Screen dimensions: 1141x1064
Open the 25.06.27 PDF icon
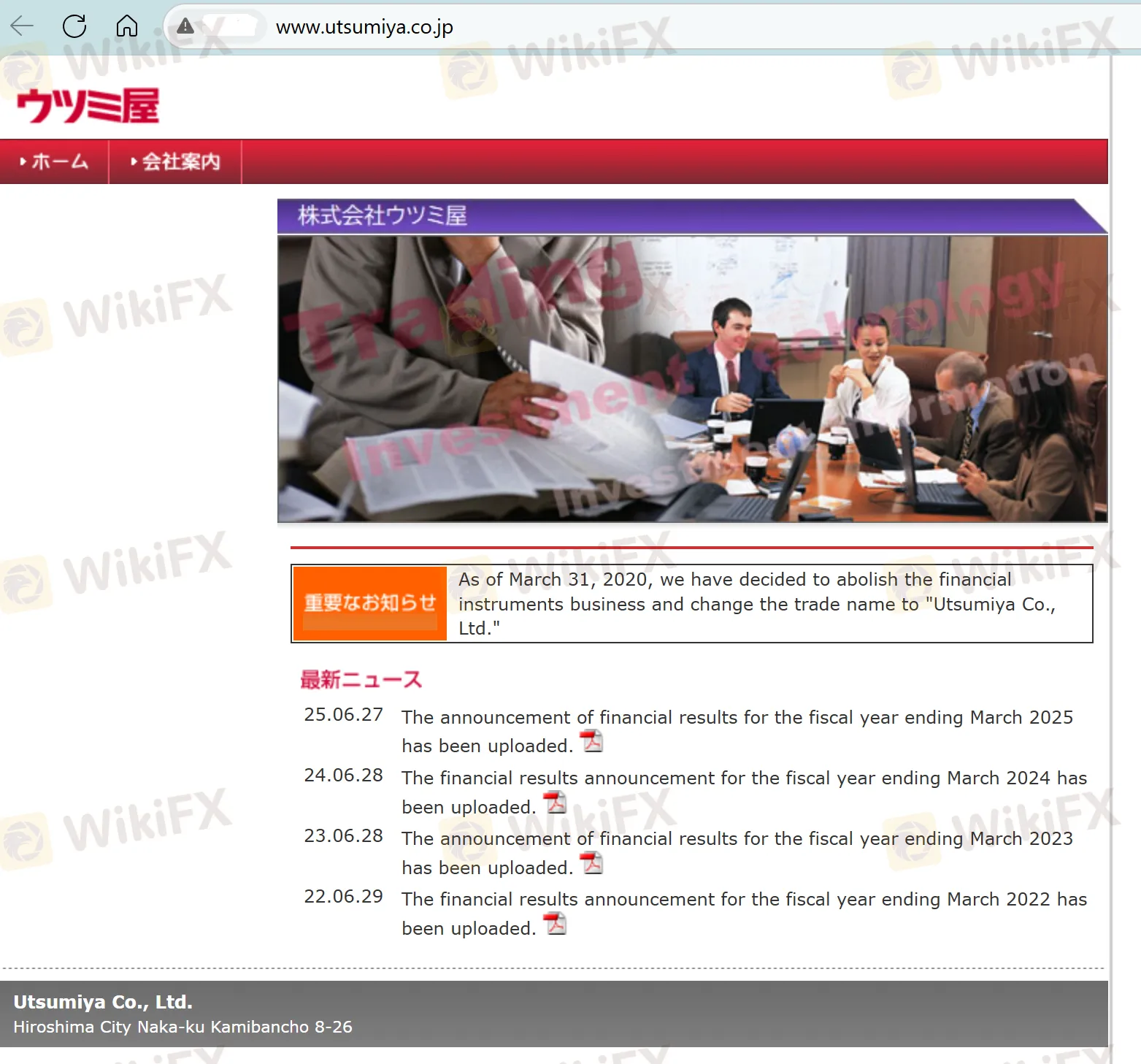591,741
